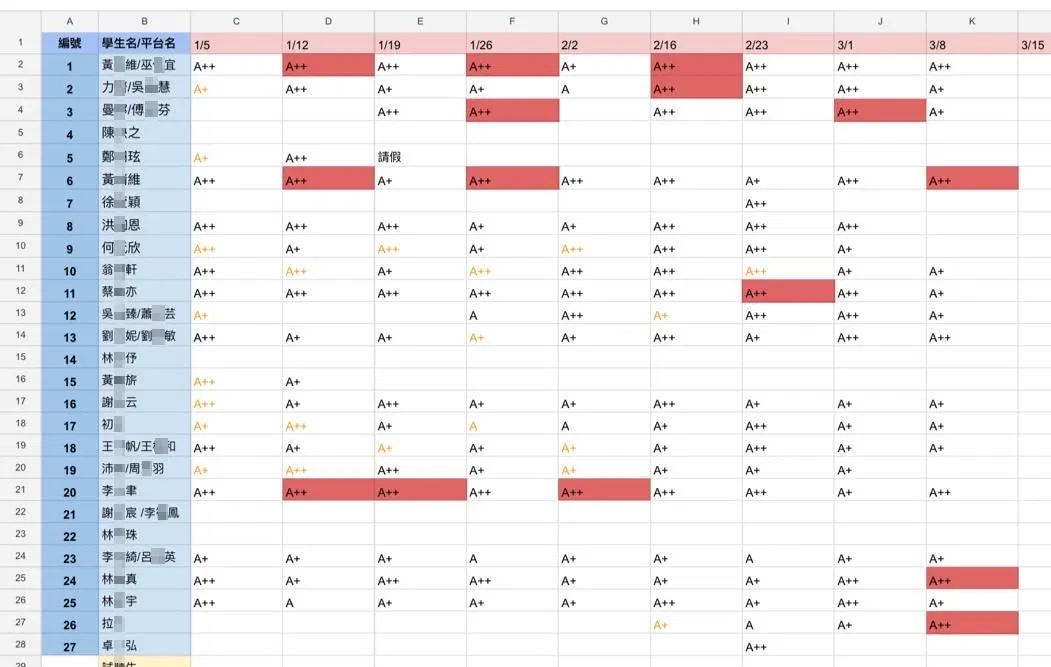Screen dimensions: 1051x667
Task: Select red A++ cell in row 4 column J
Action: point(880,111)
